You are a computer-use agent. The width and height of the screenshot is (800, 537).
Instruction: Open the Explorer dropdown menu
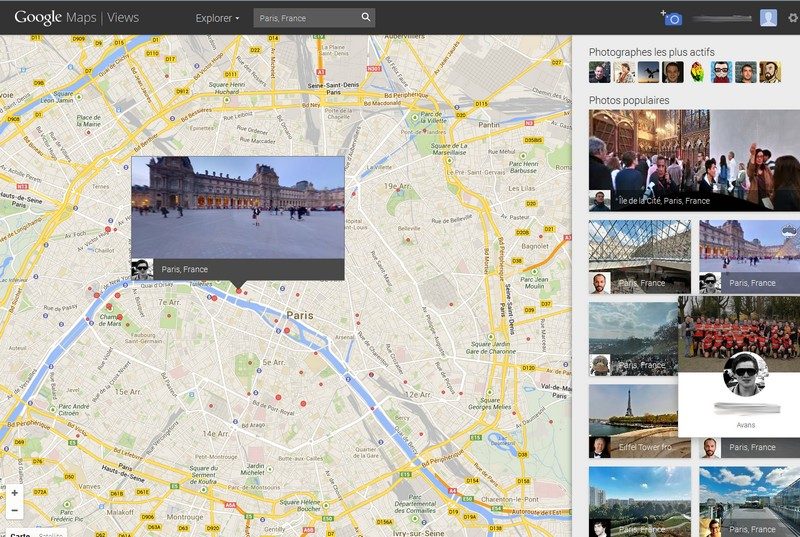click(x=217, y=18)
